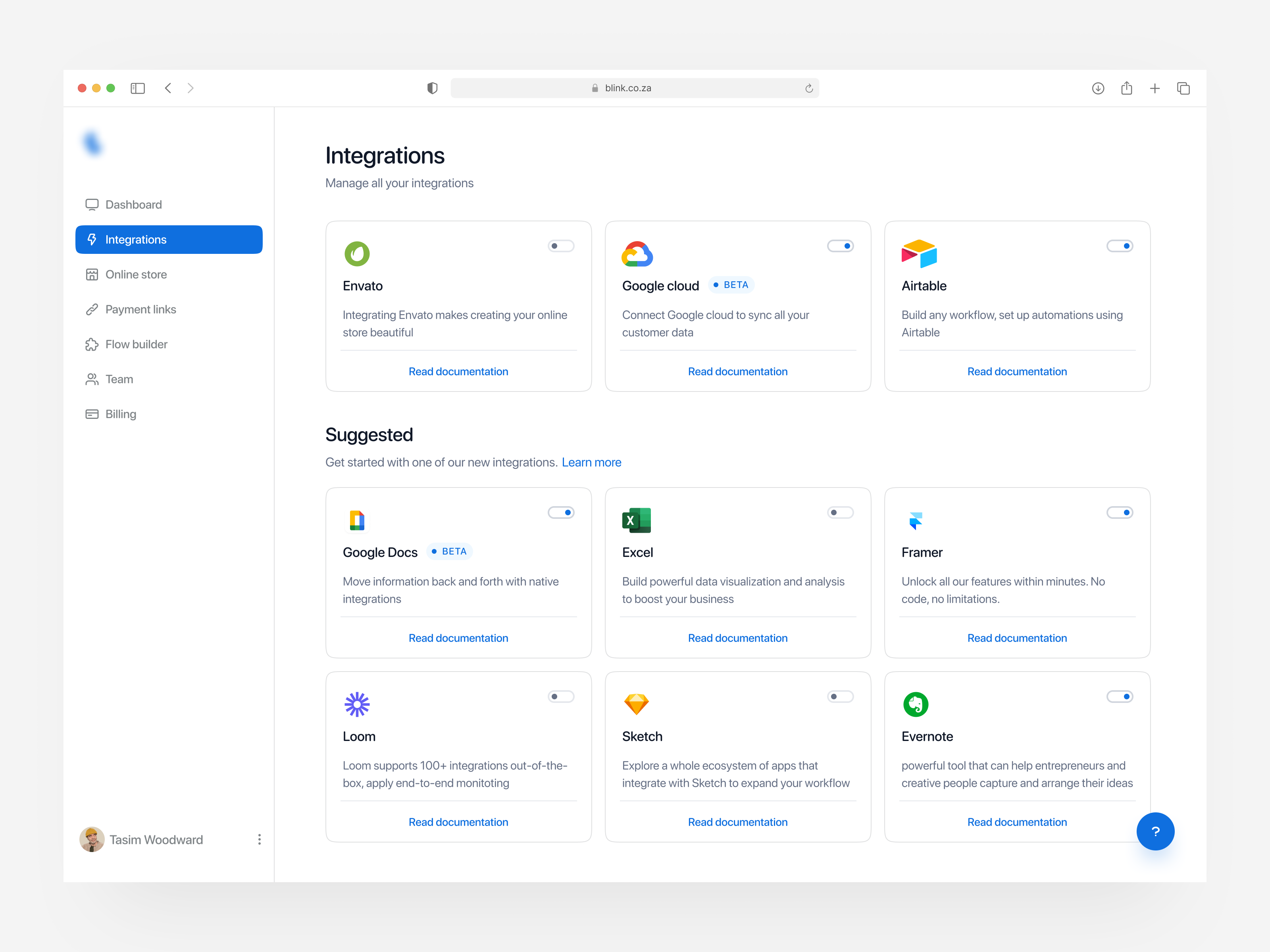Click the browser back arrow
The image size is (1270, 952).
pyautogui.click(x=168, y=88)
